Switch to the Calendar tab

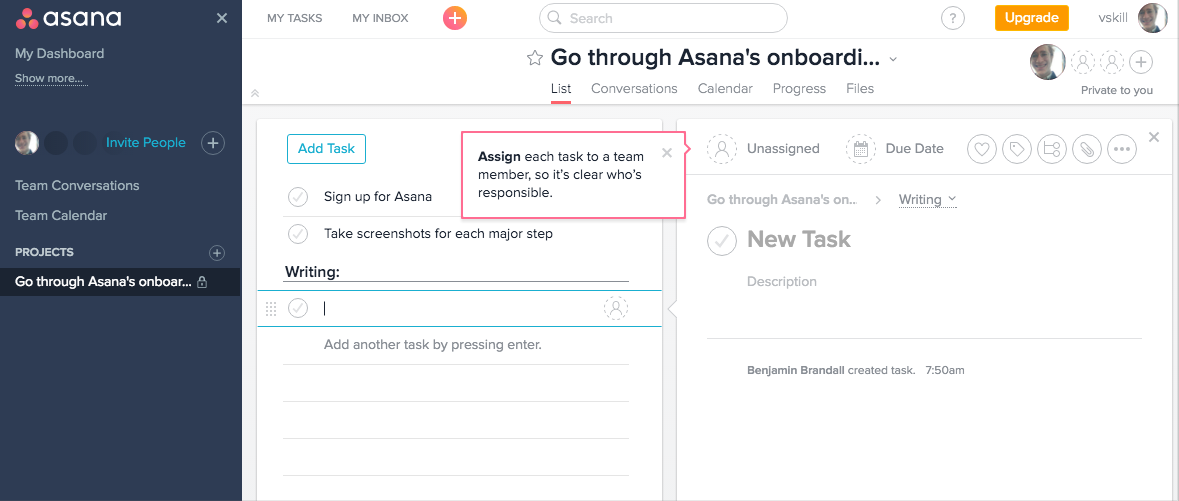[725, 89]
